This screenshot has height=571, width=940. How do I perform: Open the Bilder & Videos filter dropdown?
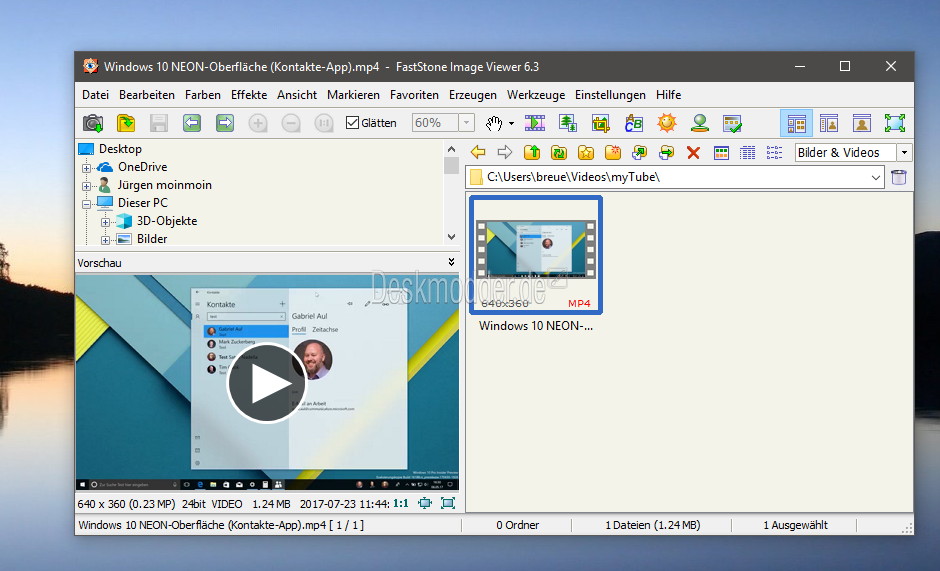coord(905,152)
